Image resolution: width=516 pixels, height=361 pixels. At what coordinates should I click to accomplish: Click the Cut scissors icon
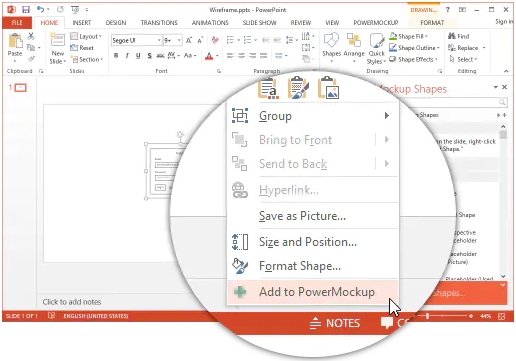pos(31,36)
